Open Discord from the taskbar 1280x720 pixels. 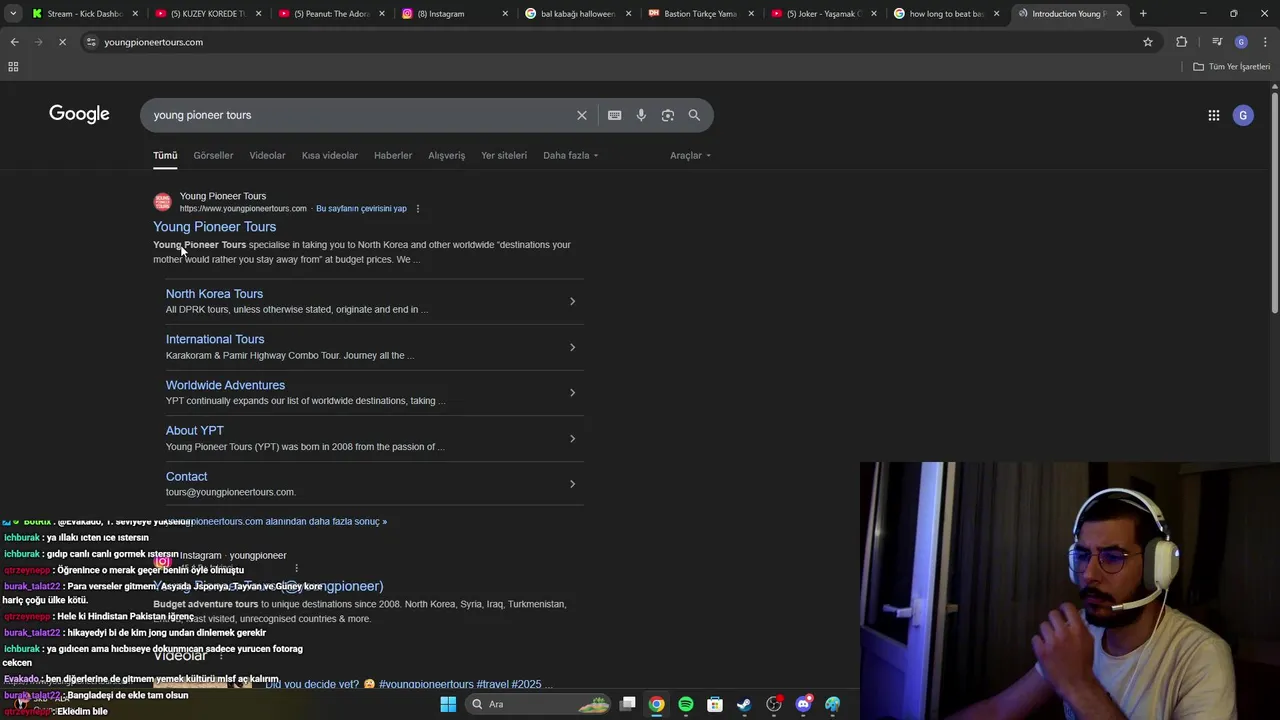click(x=803, y=704)
